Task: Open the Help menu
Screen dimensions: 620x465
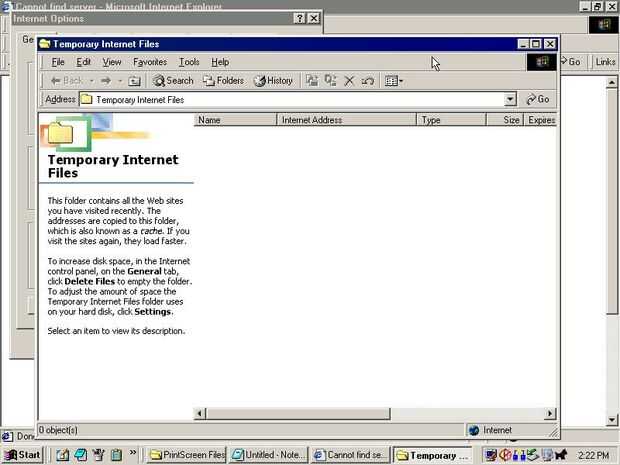Action: [x=220, y=62]
